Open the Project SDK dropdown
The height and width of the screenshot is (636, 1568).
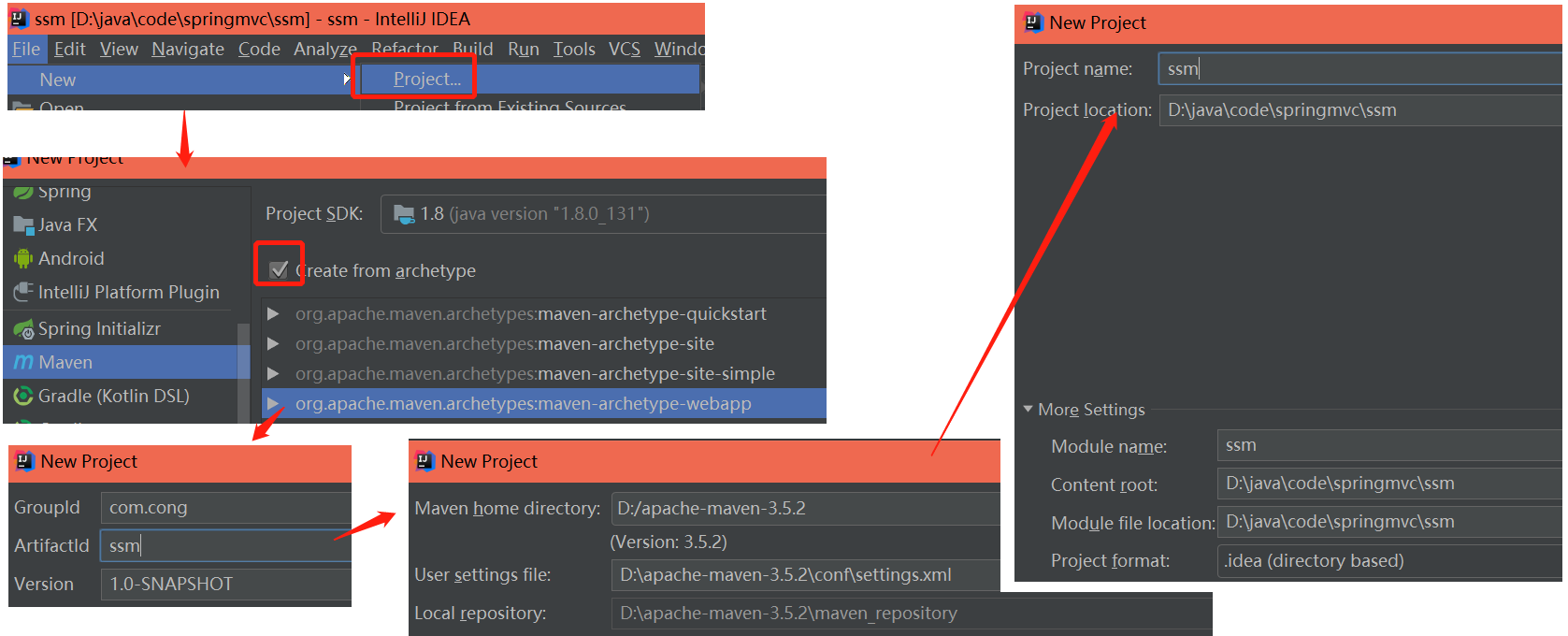pyautogui.click(x=603, y=214)
